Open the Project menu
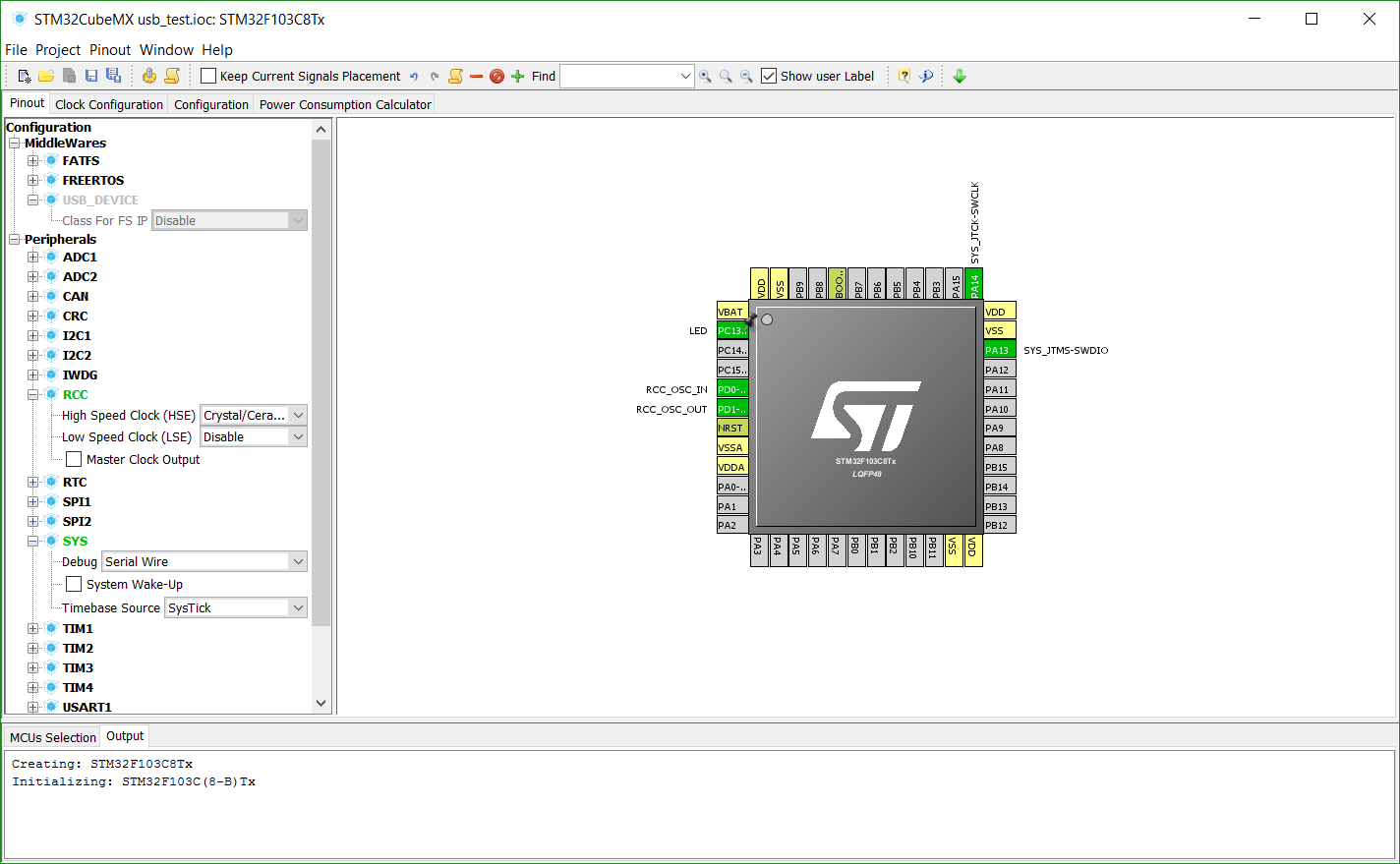Image resolution: width=1400 pixels, height=864 pixels. pyautogui.click(x=58, y=50)
